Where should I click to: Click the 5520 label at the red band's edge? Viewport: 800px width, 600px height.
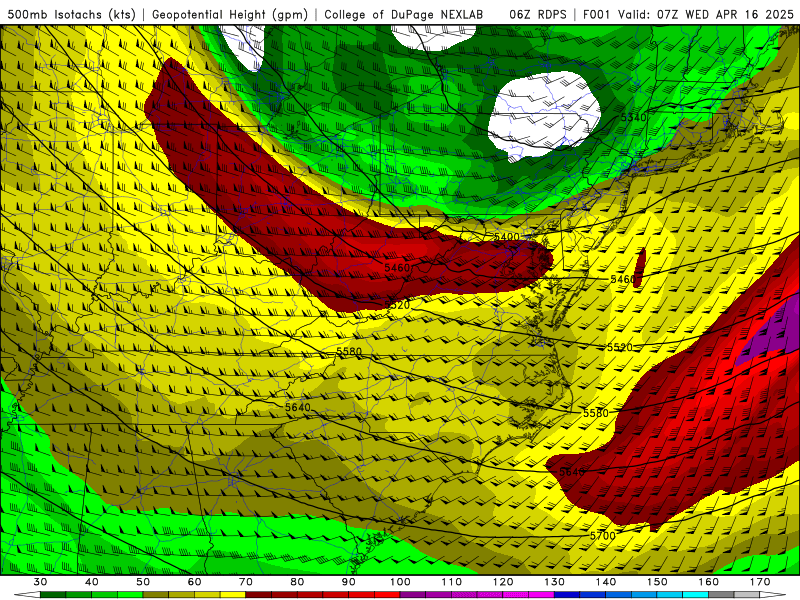397,305
